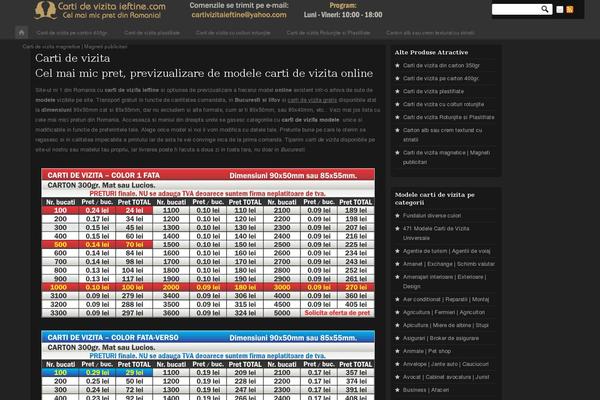Click star icon next to Carti de vizita plastifiate

[397, 91]
